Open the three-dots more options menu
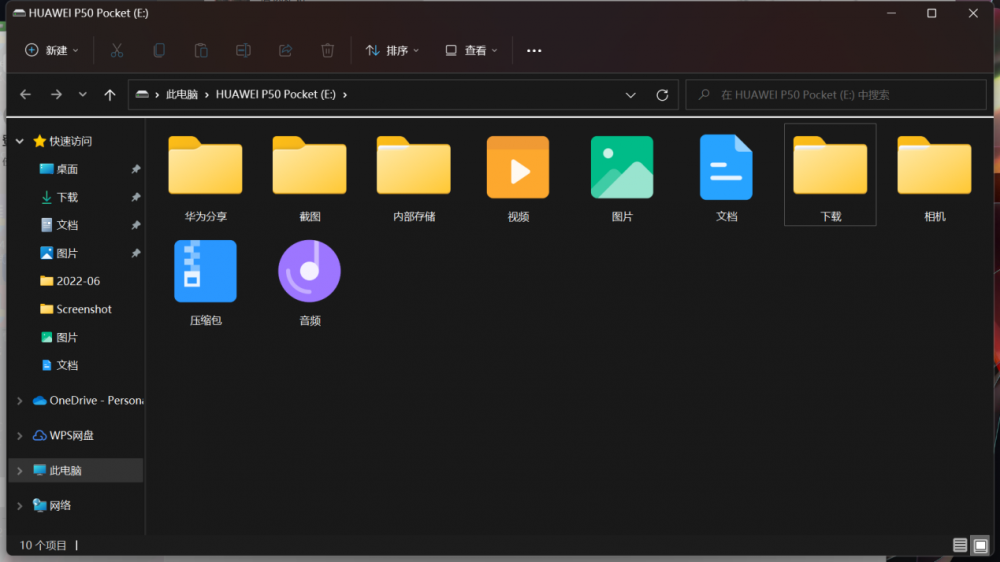The width and height of the screenshot is (1000, 562). tap(534, 50)
